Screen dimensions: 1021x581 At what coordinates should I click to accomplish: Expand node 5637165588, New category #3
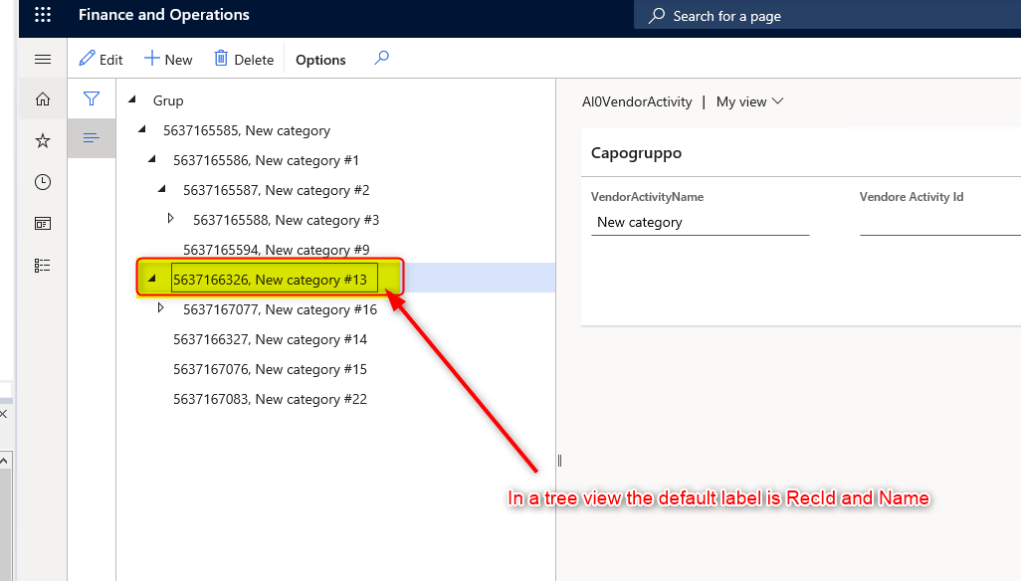(171, 219)
